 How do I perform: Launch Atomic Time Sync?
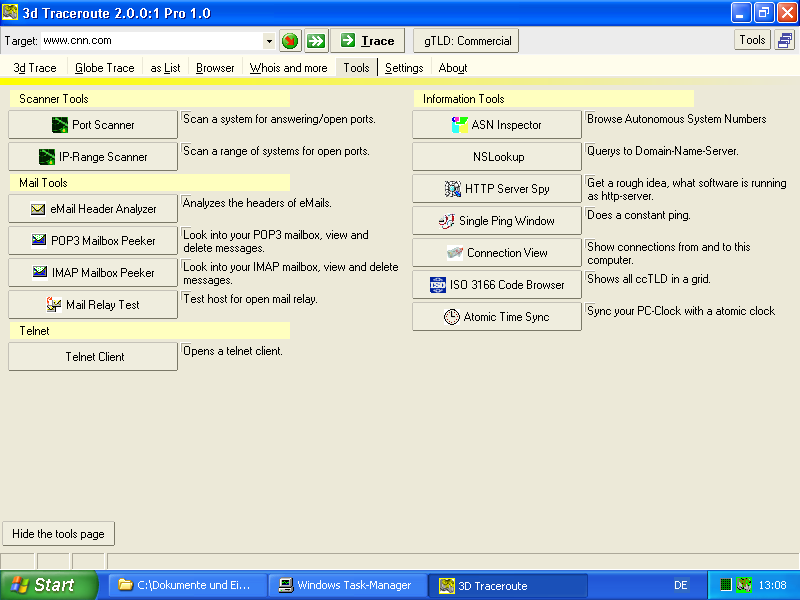[497, 317]
